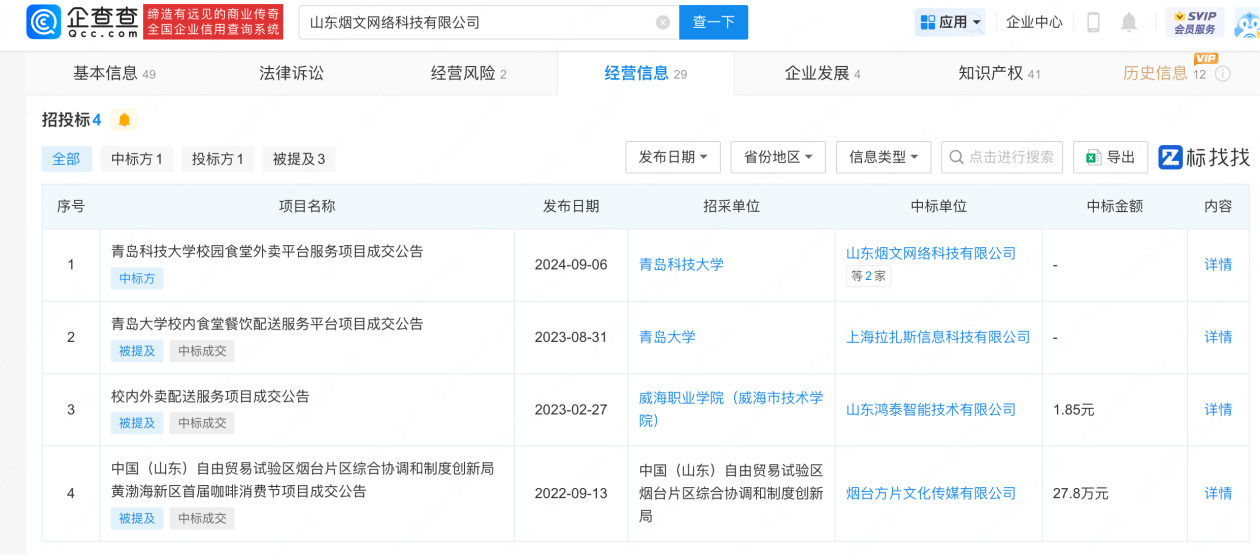Switch to 法律诉讼 tab
This screenshot has width=1260, height=555.
[x=292, y=74]
